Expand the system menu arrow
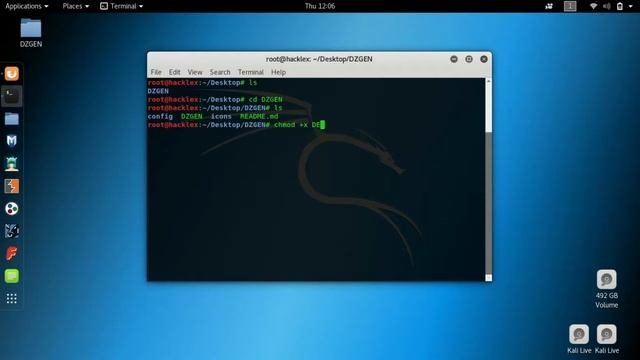 pyautogui.click(x=631, y=6)
